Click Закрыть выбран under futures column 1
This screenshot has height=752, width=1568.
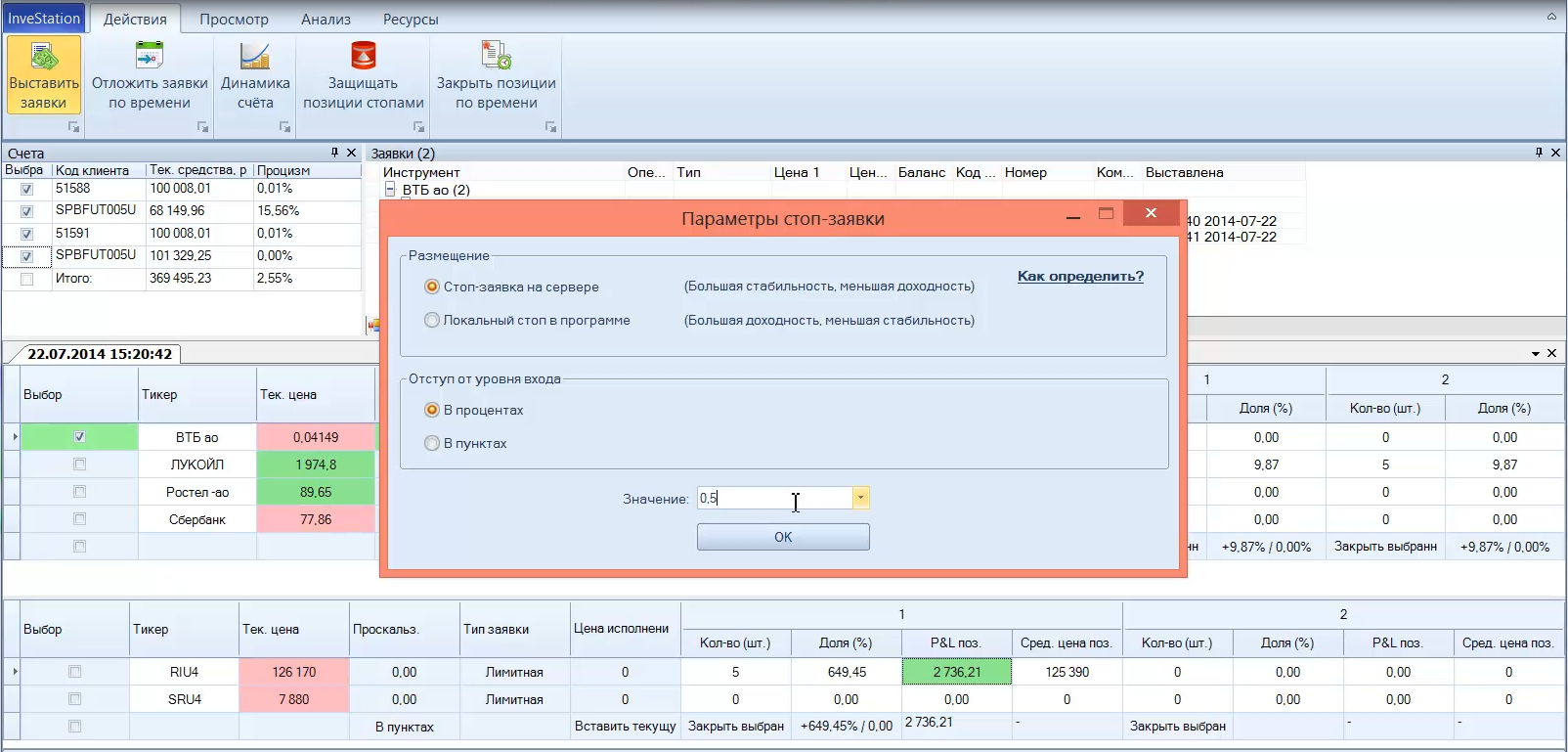(736, 727)
